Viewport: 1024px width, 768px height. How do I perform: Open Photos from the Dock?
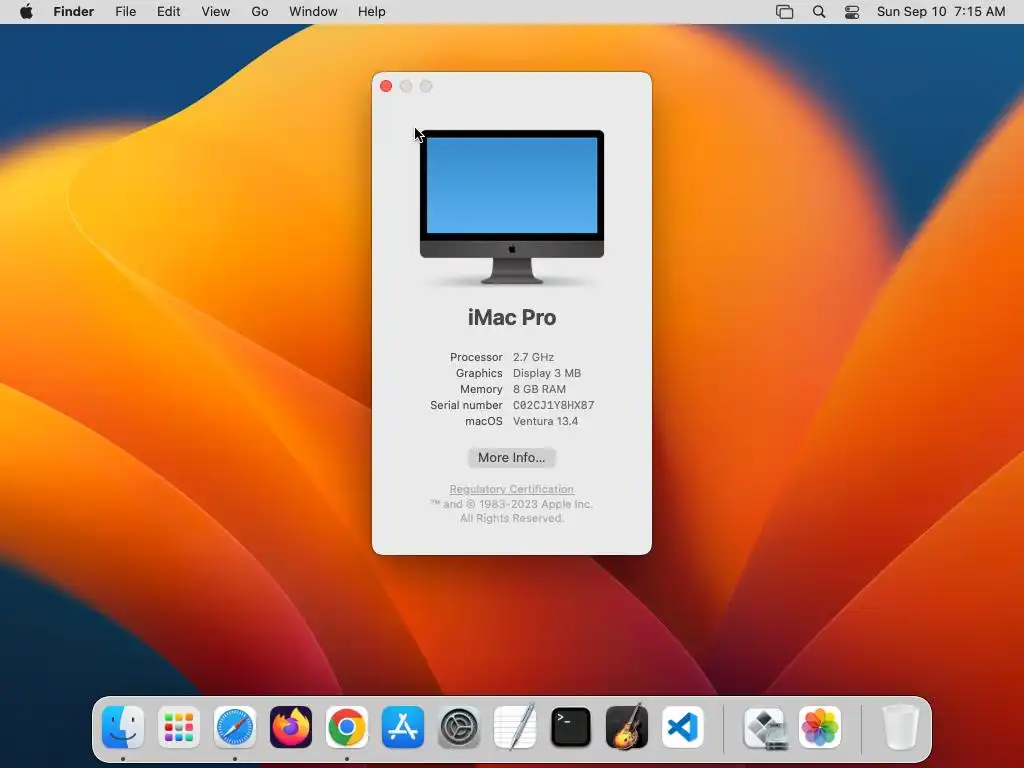point(820,727)
